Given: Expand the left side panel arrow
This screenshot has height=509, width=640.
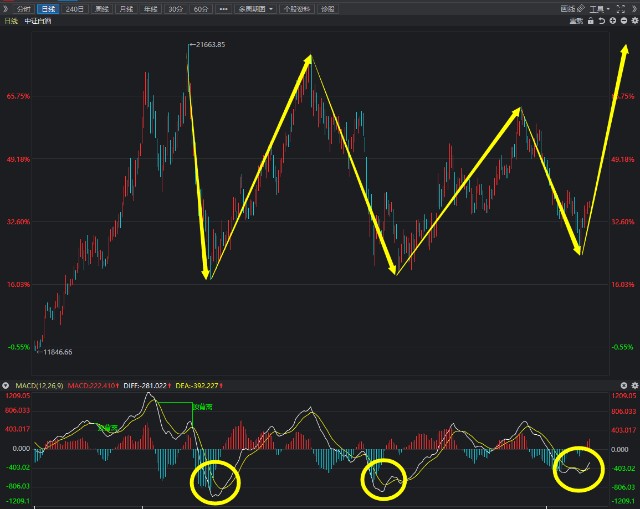Looking at the screenshot, I should point(5,8).
